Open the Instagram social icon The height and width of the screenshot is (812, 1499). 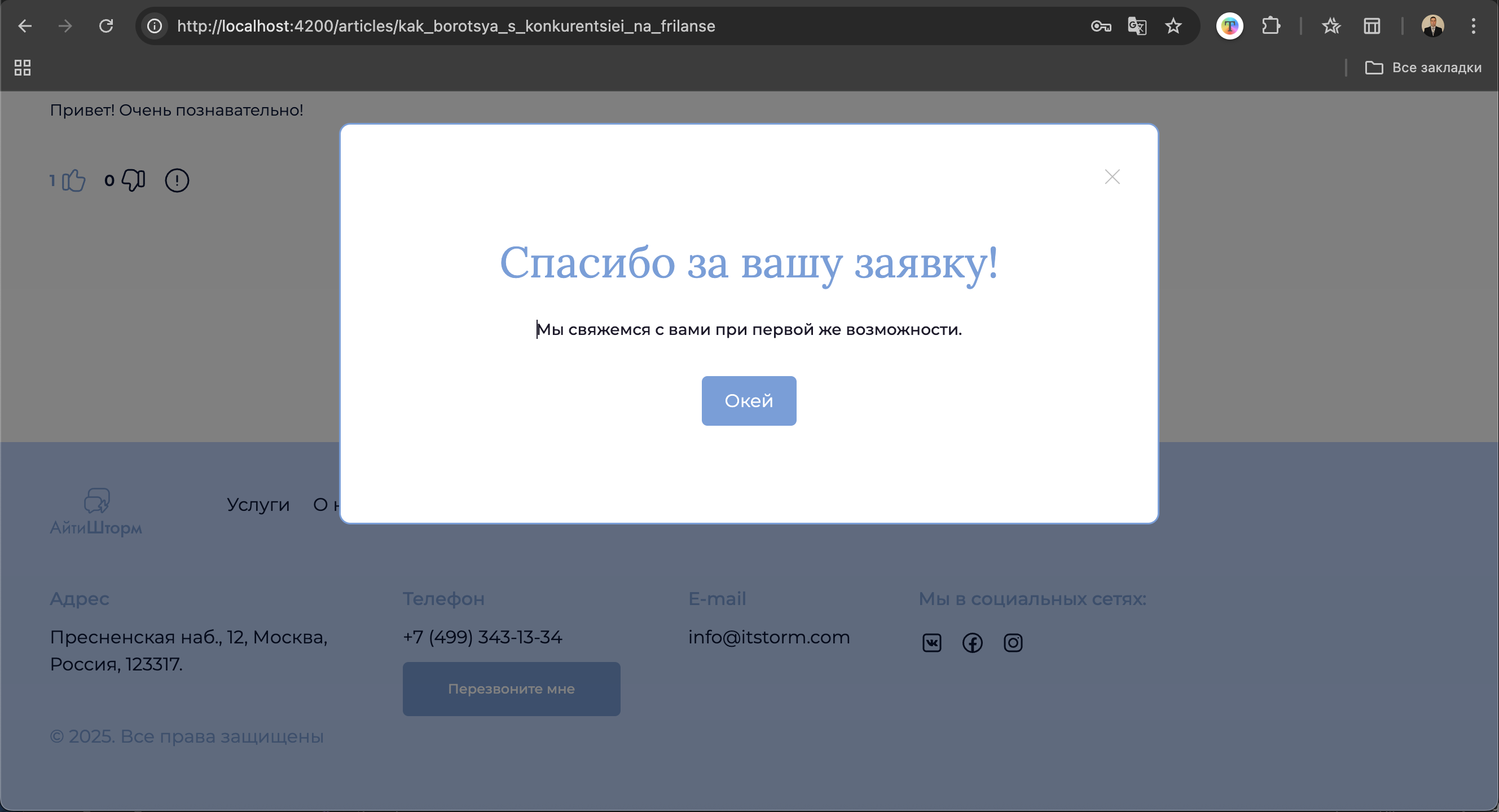[1013, 643]
